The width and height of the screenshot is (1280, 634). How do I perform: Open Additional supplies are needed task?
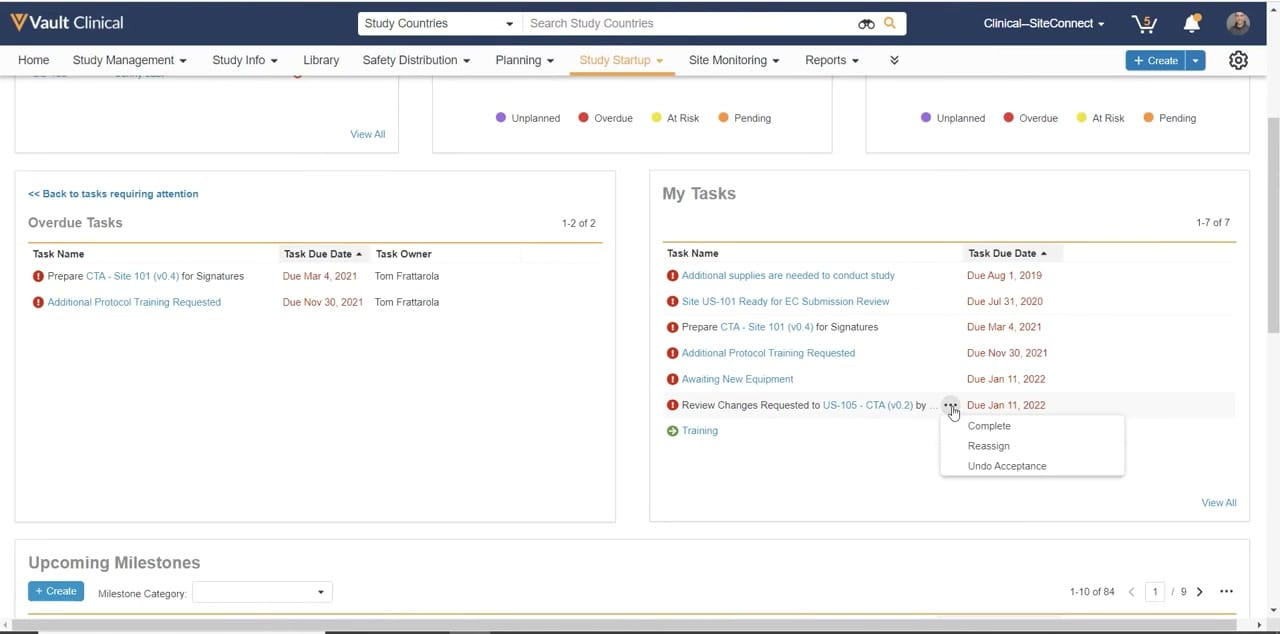(788, 275)
